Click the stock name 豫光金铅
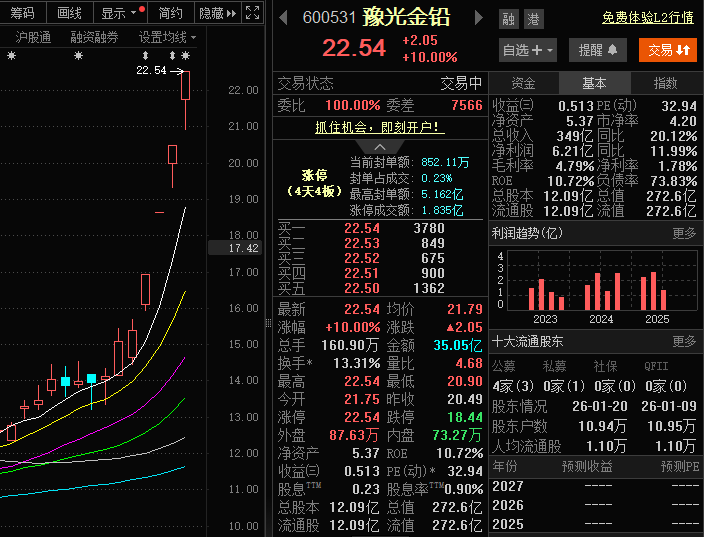 (406, 18)
